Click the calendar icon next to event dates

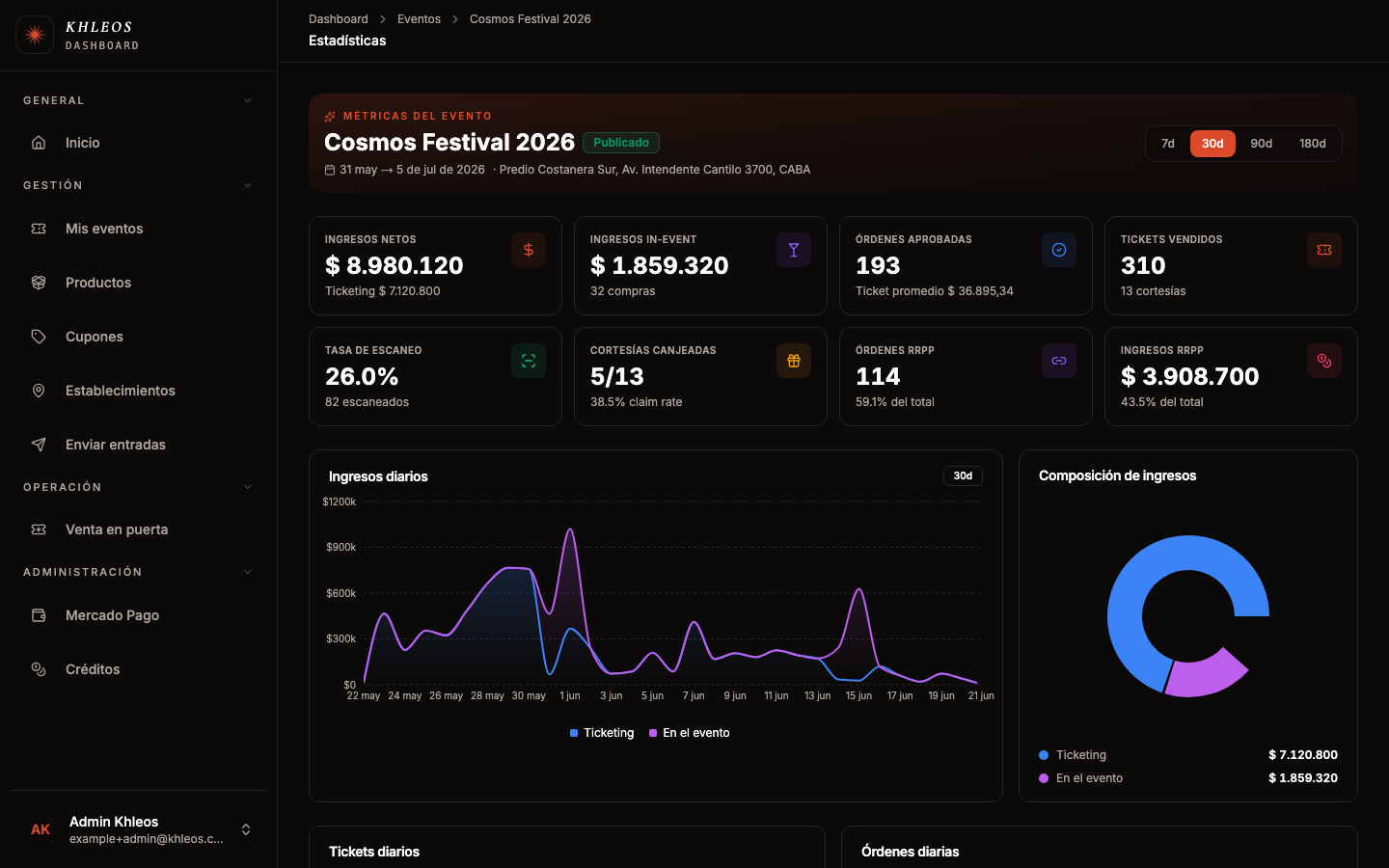click(x=330, y=170)
